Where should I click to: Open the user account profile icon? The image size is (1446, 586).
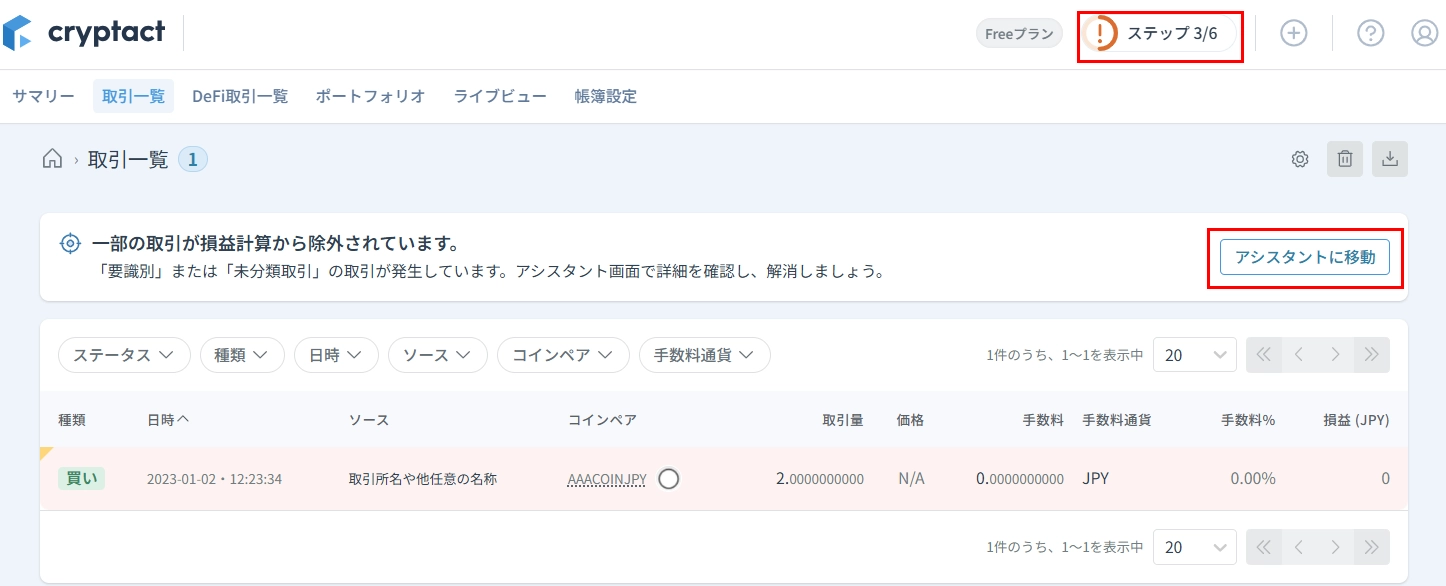pos(1424,33)
